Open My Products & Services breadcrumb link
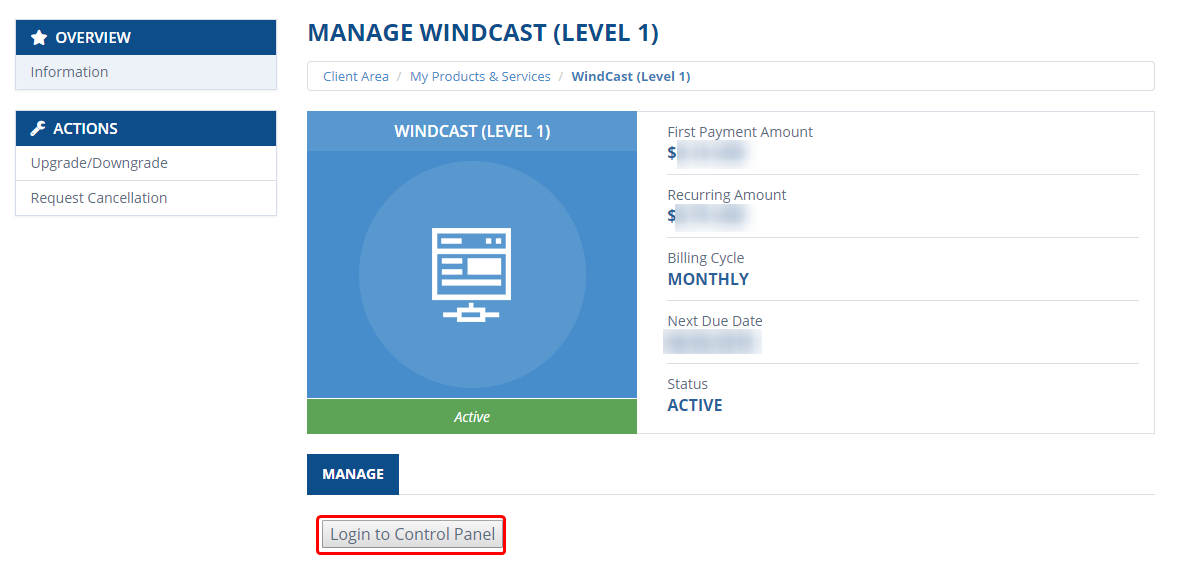The width and height of the screenshot is (1196, 578). (480, 76)
